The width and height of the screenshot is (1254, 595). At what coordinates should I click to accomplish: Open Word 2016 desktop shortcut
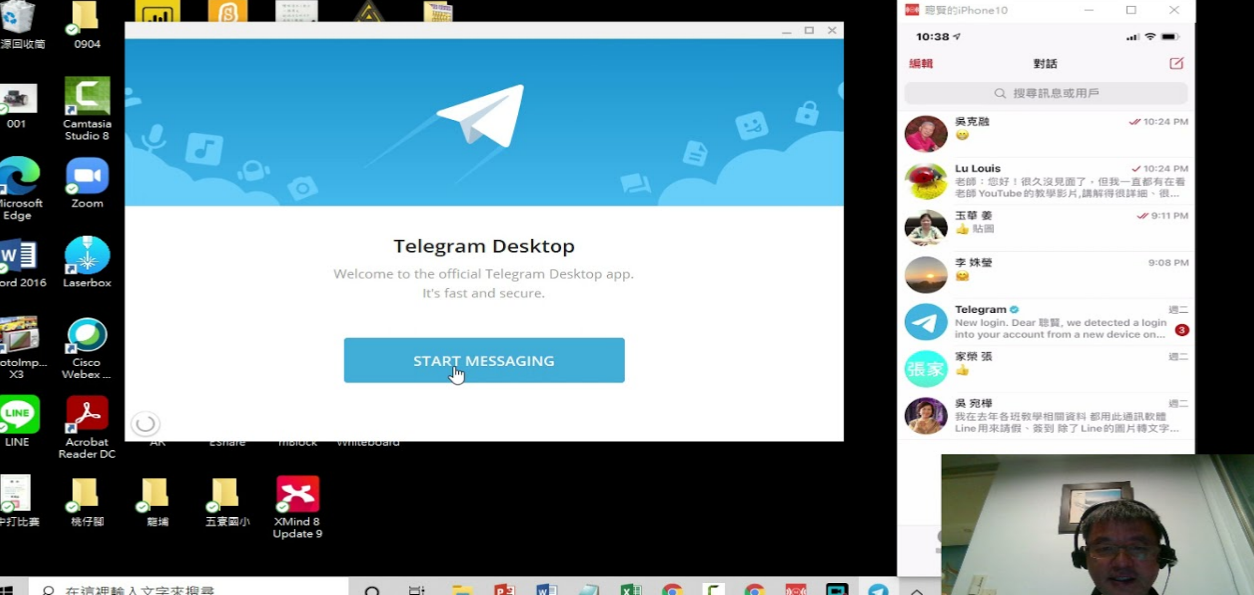(18, 262)
